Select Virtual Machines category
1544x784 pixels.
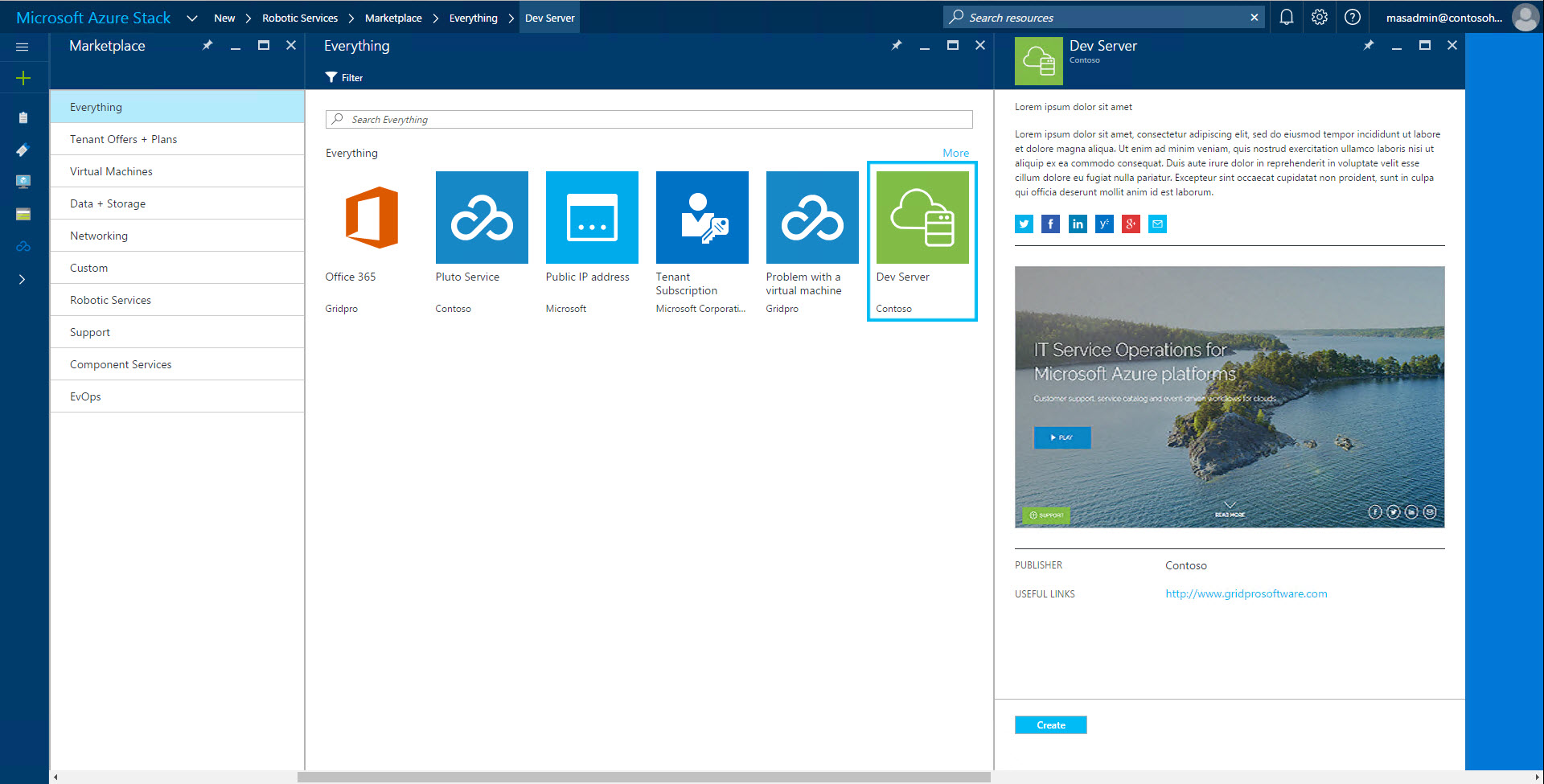coord(177,171)
